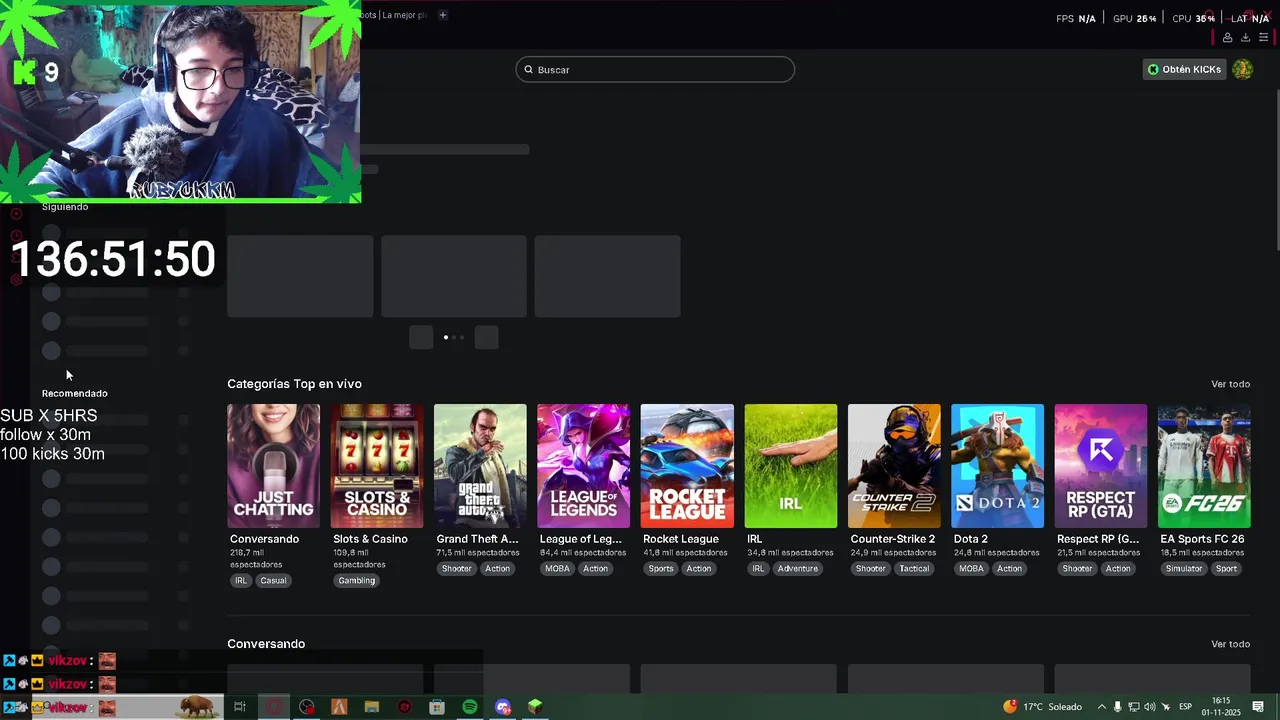Click the Buscar search field
The height and width of the screenshot is (720, 1280).
click(655, 69)
